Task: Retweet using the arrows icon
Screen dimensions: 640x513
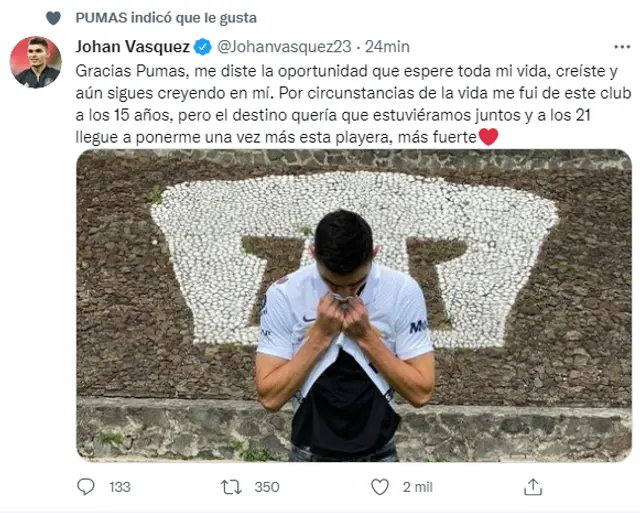Action: tap(230, 487)
